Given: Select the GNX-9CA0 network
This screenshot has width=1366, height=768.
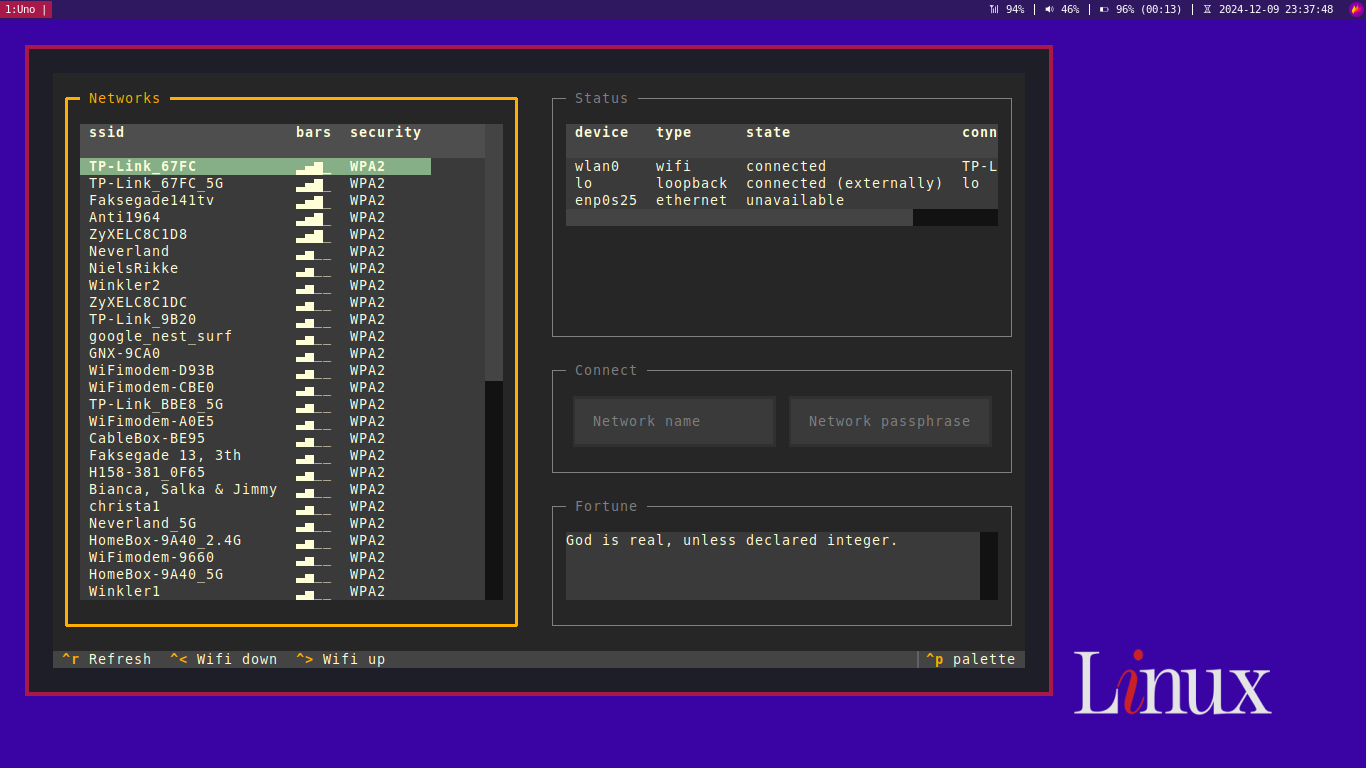Looking at the screenshot, I should [x=255, y=353].
